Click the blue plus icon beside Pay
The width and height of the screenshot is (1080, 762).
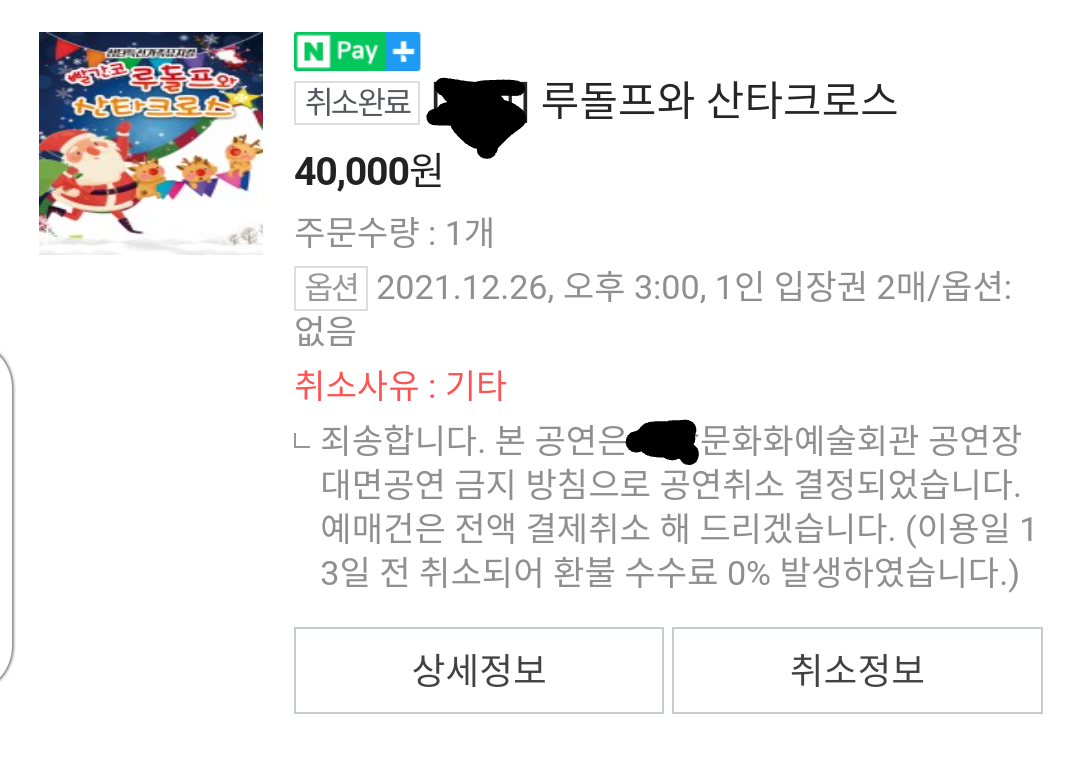pyautogui.click(x=404, y=52)
